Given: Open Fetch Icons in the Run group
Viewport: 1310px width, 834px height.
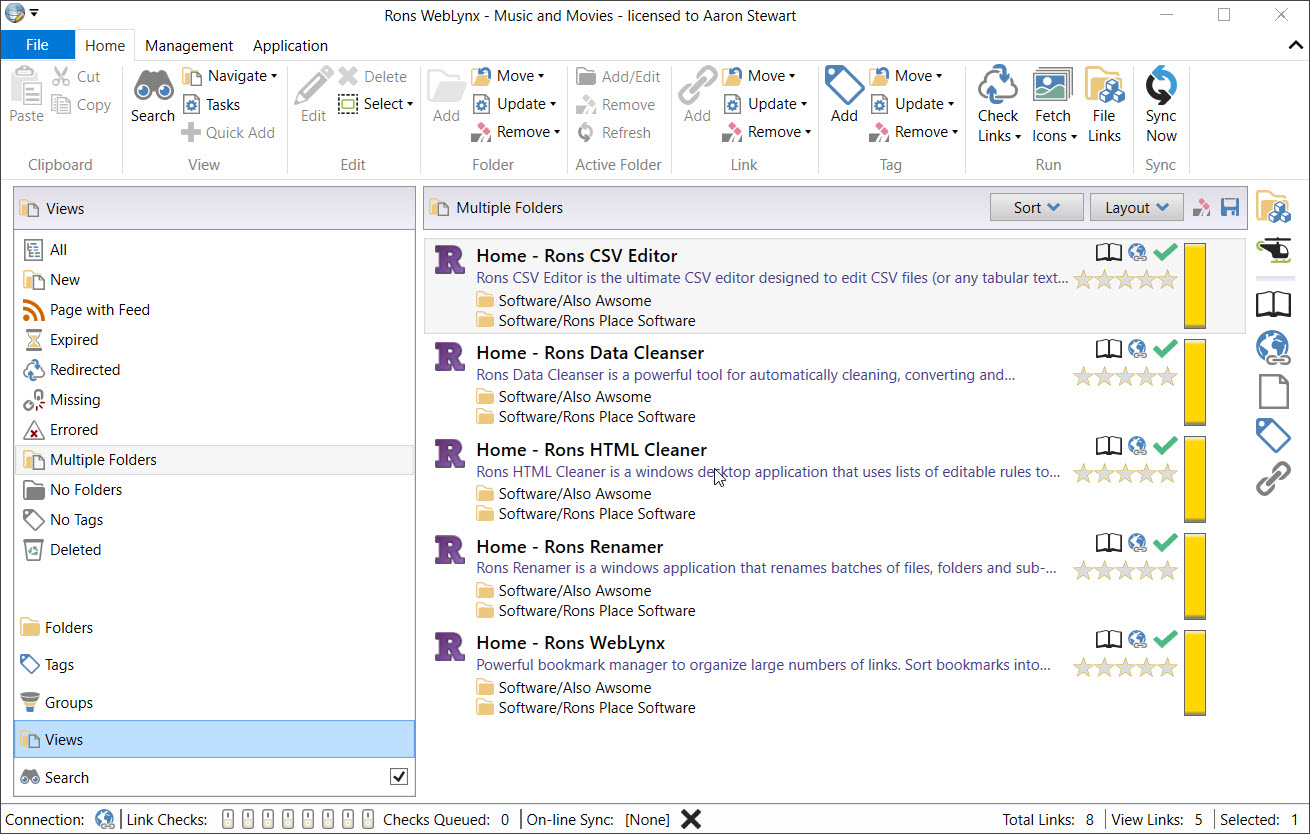Looking at the screenshot, I should [x=1053, y=105].
